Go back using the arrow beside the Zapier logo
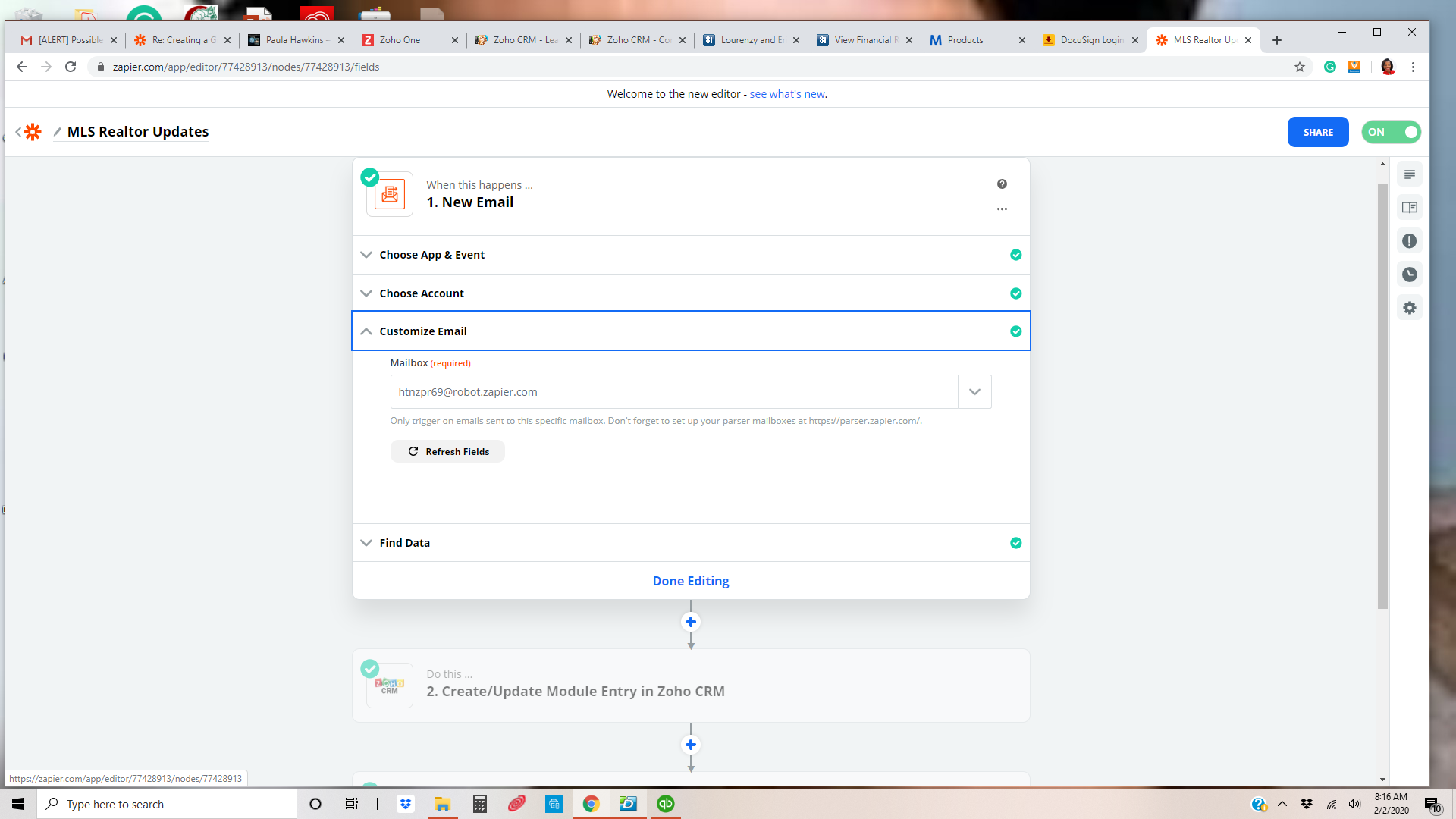 [17, 132]
